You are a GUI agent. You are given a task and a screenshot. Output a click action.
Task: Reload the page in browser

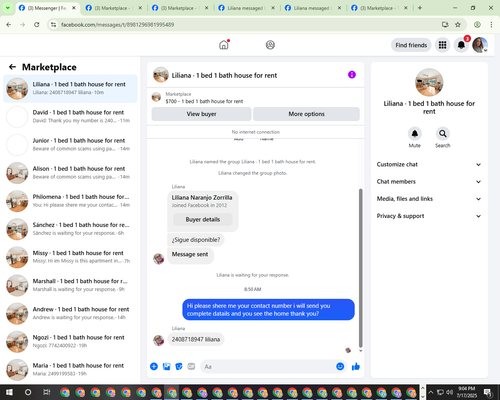(37, 25)
